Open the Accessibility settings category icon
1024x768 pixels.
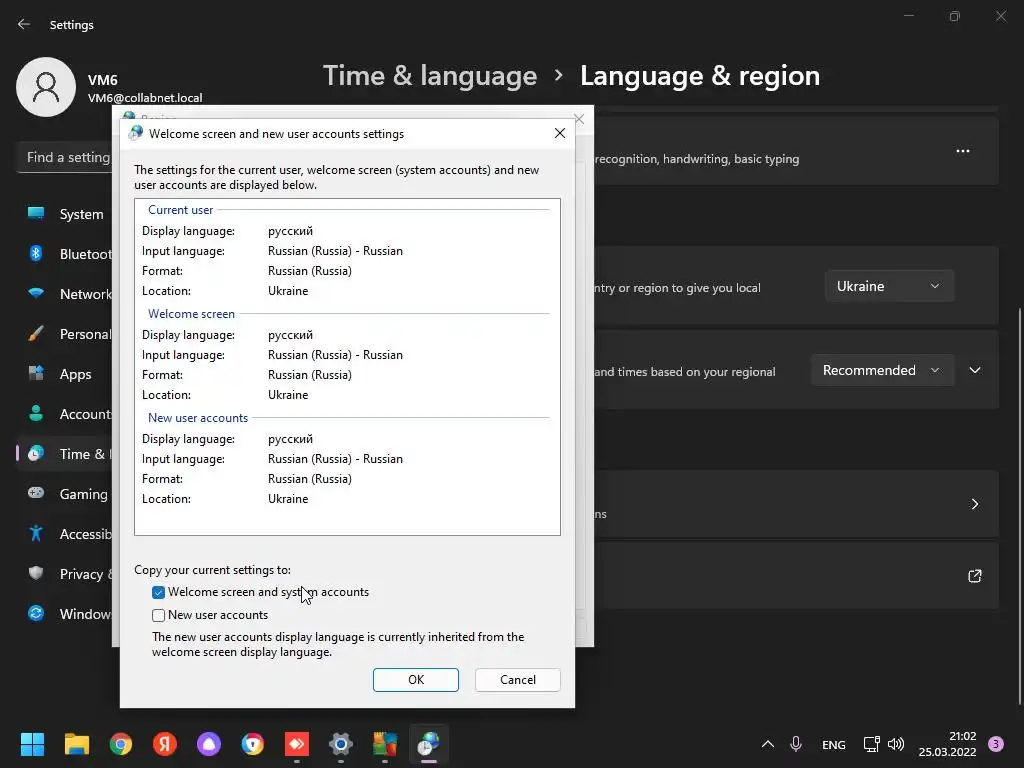[x=36, y=534]
